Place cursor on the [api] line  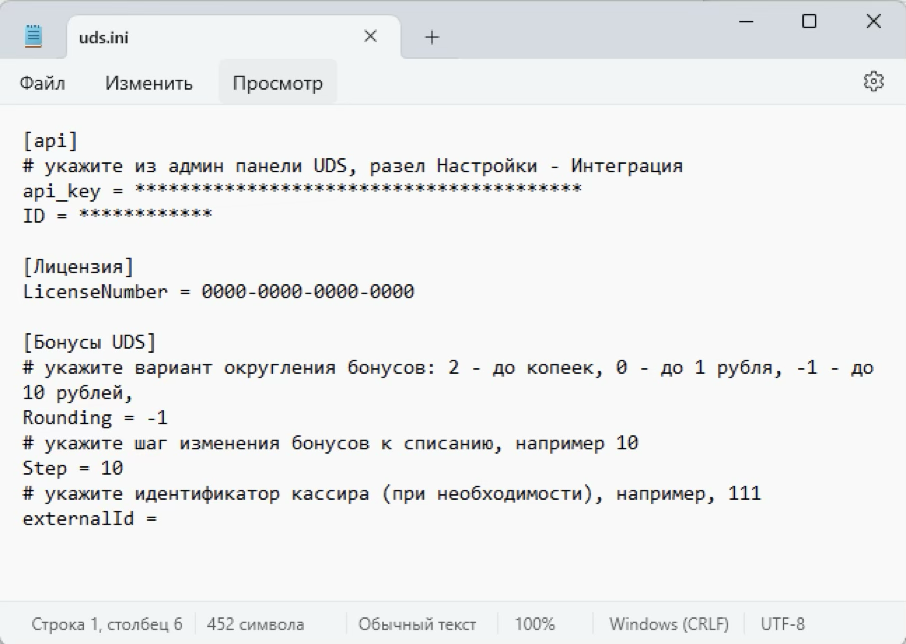tap(50, 140)
